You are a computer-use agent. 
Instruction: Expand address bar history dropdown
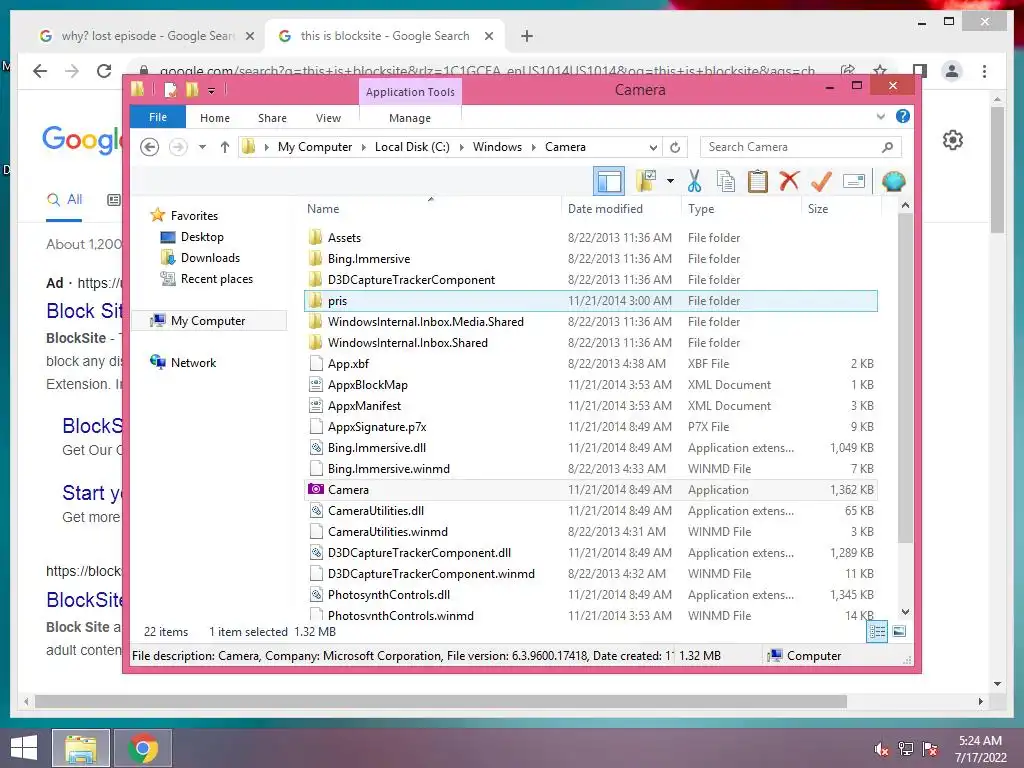coord(653,147)
